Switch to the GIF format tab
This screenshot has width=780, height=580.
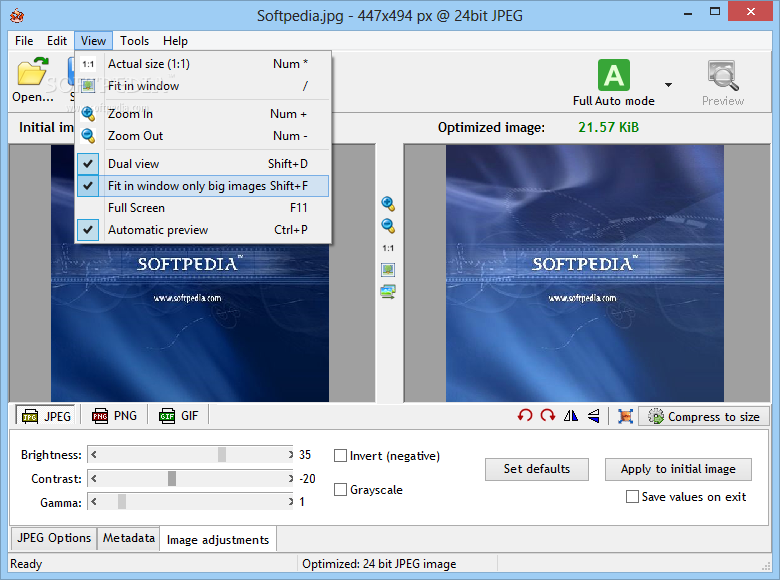[179, 415]
